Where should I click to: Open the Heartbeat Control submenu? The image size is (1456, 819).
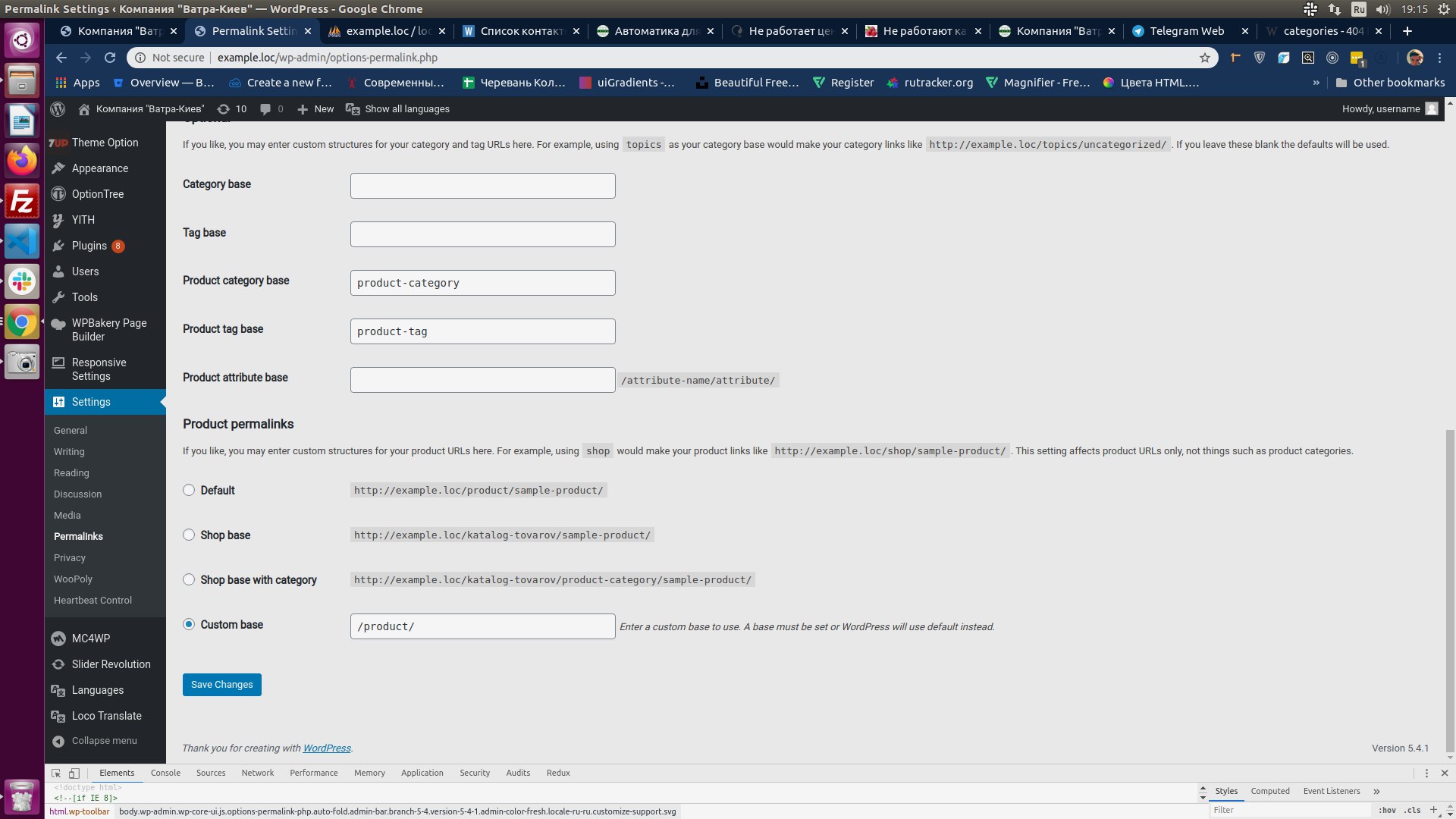click(93, 600)
